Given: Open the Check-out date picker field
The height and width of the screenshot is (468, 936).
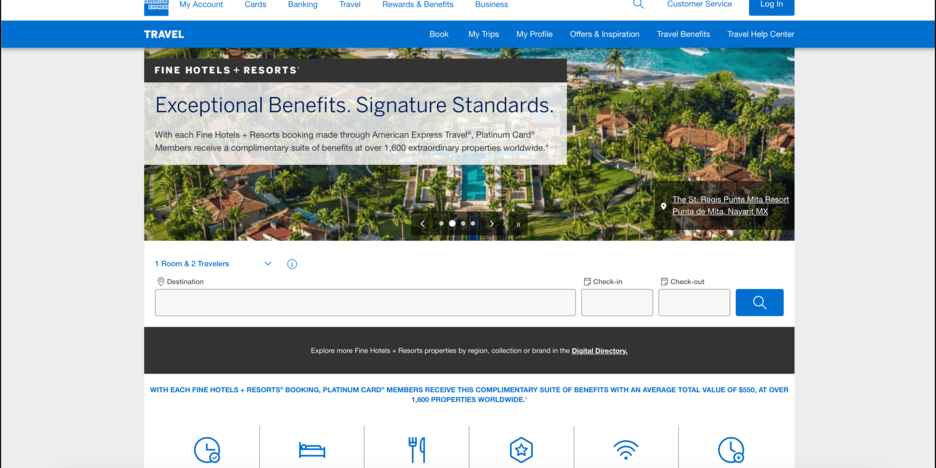Looking at the screenshot, I should [x=694, y=303].
